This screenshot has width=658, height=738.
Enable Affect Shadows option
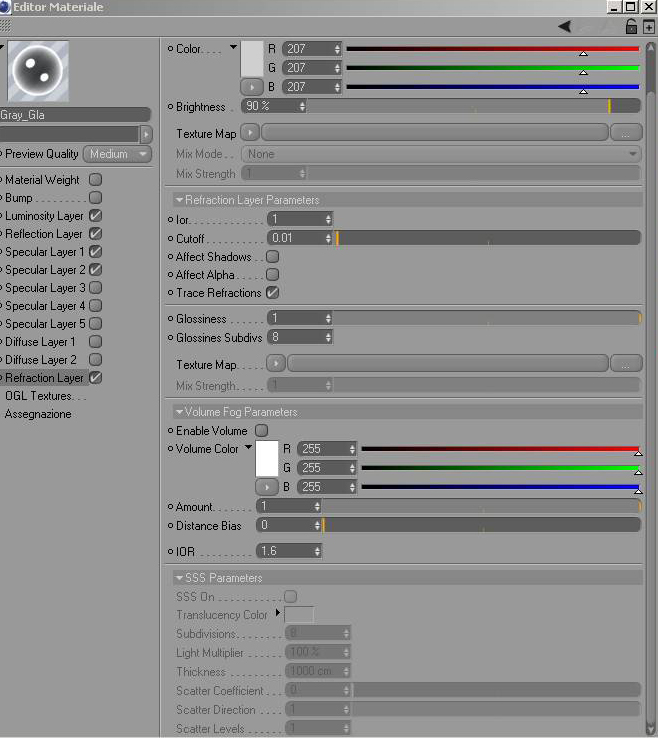273,257
